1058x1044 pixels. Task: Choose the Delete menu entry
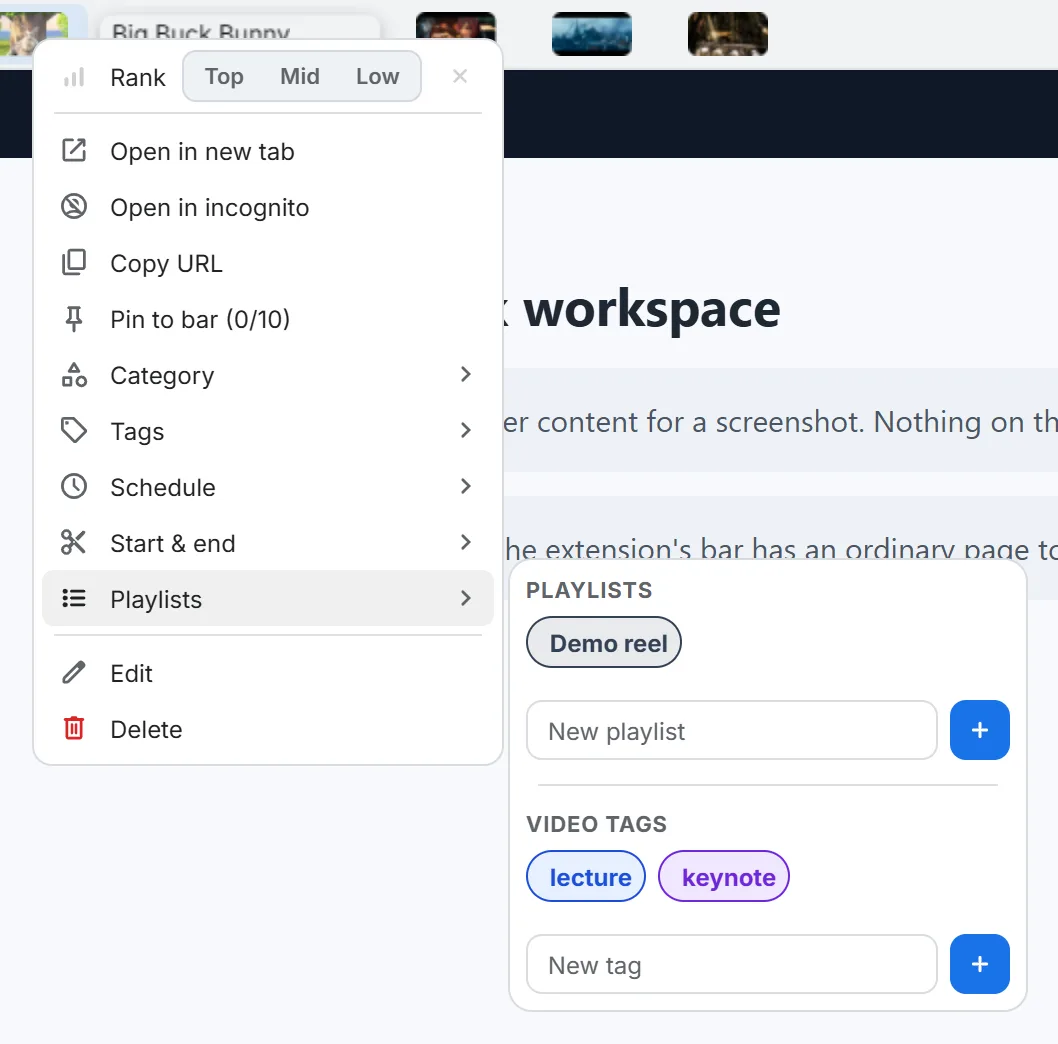pyautogui.click(x=268, y=729)
